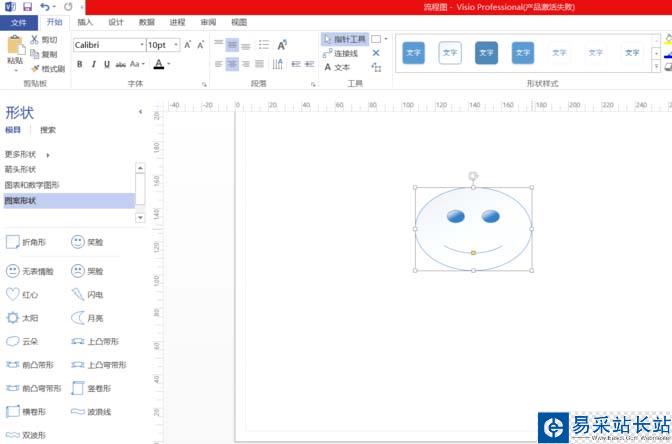Click the X connection point tool icon
This screenshot has width=672, height=444.
click(376, 53)
